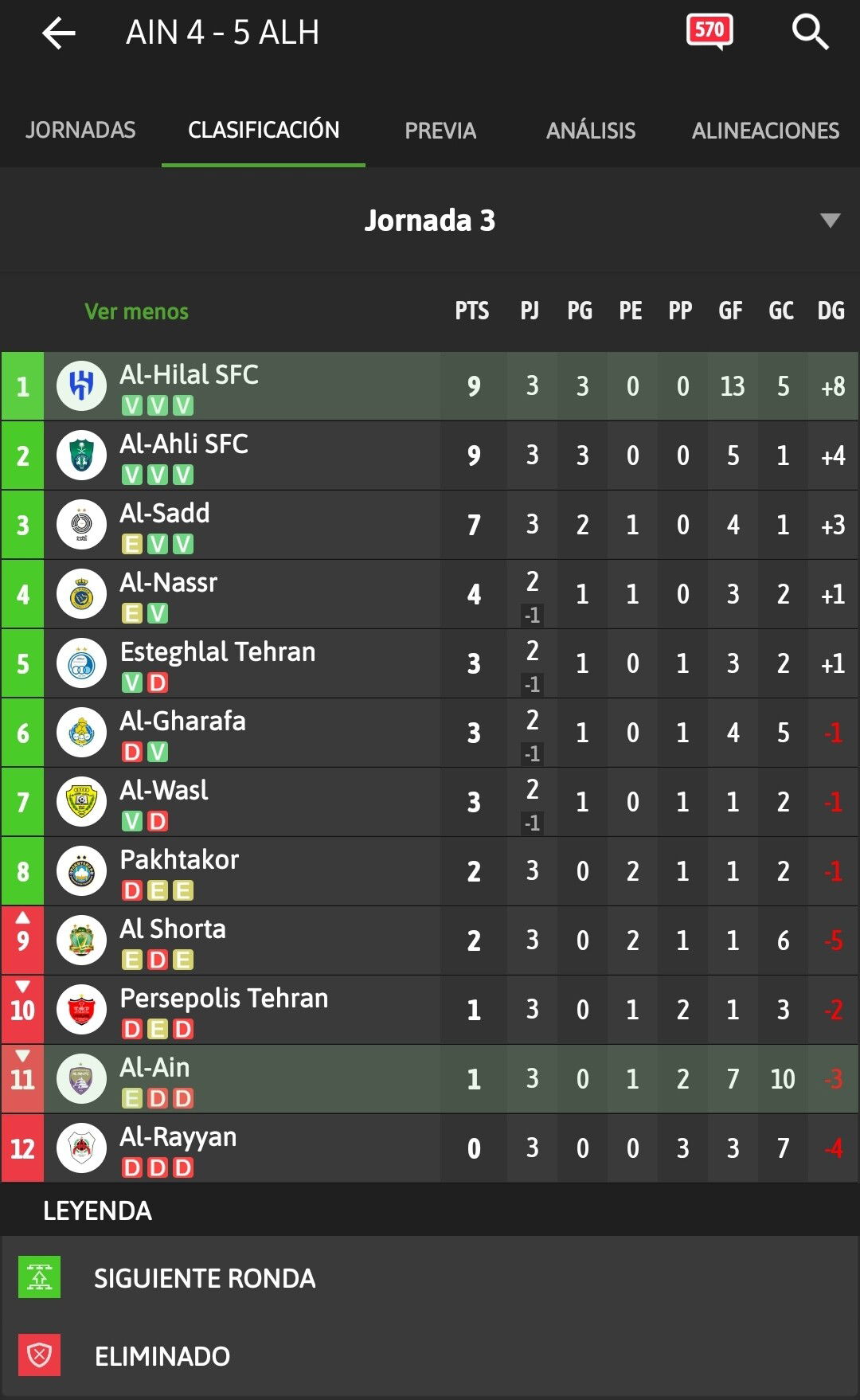Screen dimensions: 860x1400
Task: Switch to the Previa tab
Action: tap(440, 131)
